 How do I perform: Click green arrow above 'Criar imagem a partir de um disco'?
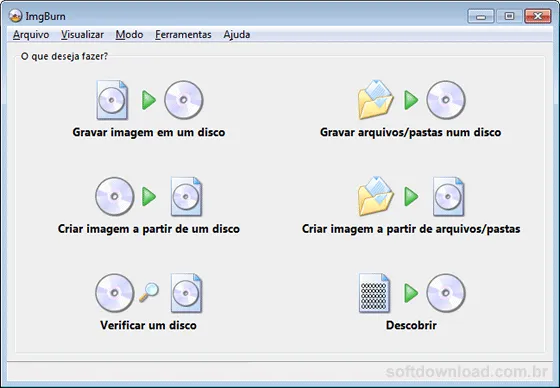point(149,197)
